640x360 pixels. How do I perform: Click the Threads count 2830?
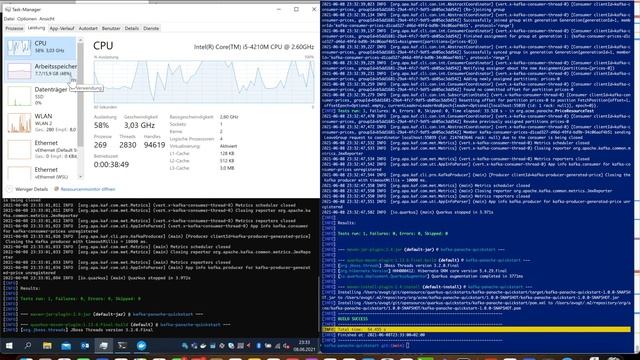127,145
